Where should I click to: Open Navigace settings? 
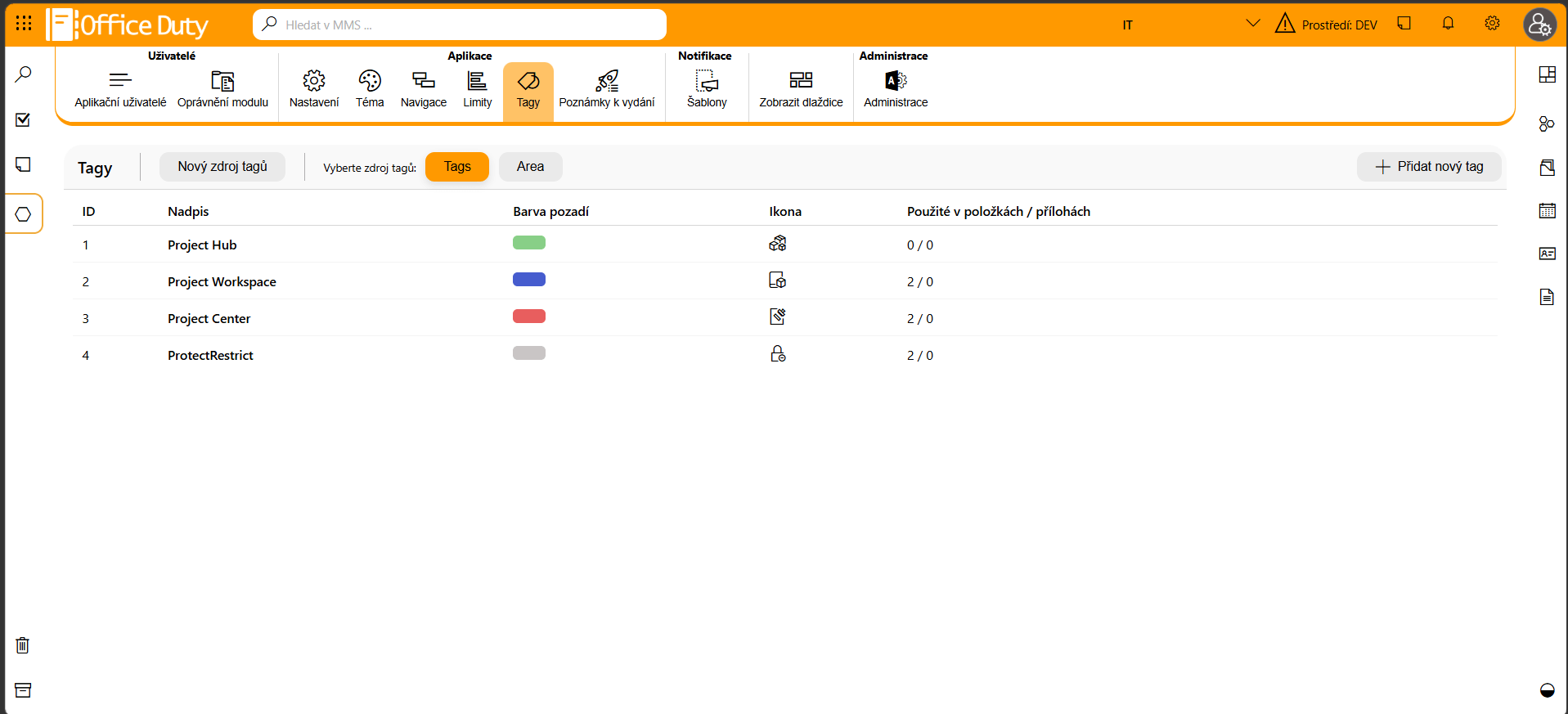click(424, 89)
